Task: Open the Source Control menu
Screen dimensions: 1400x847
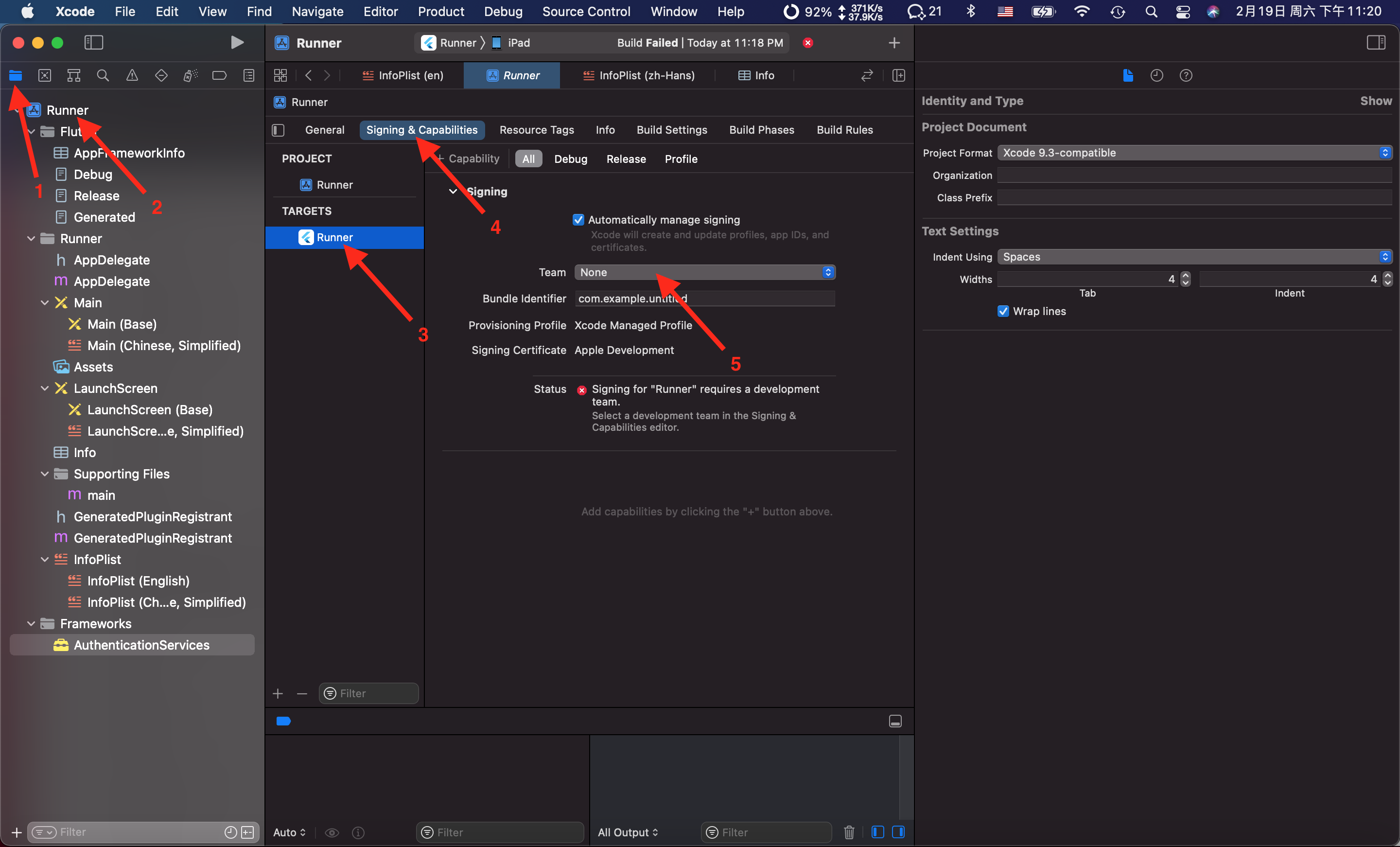Action: pos(586,11)
